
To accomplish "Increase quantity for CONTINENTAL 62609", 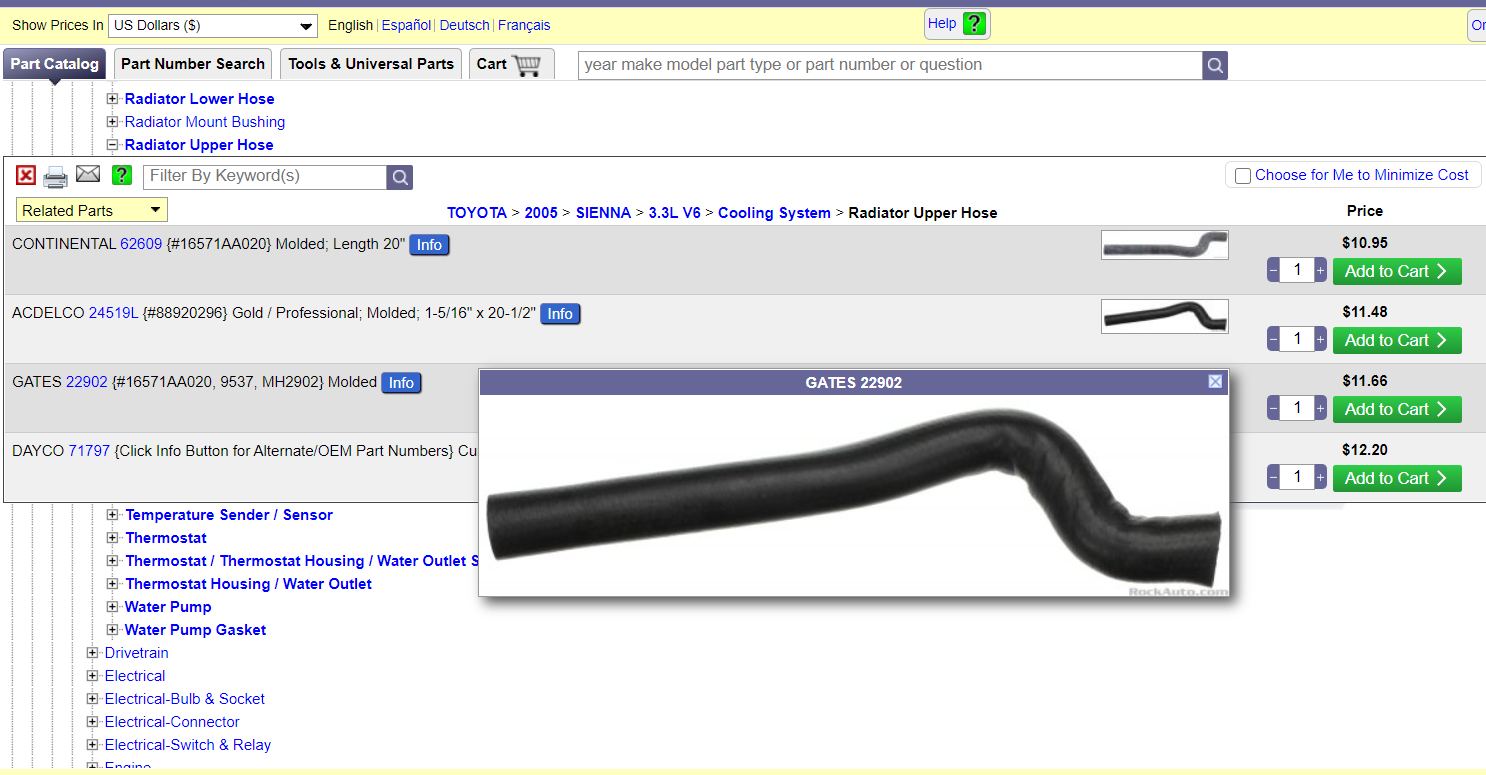I will (1321, 271).
